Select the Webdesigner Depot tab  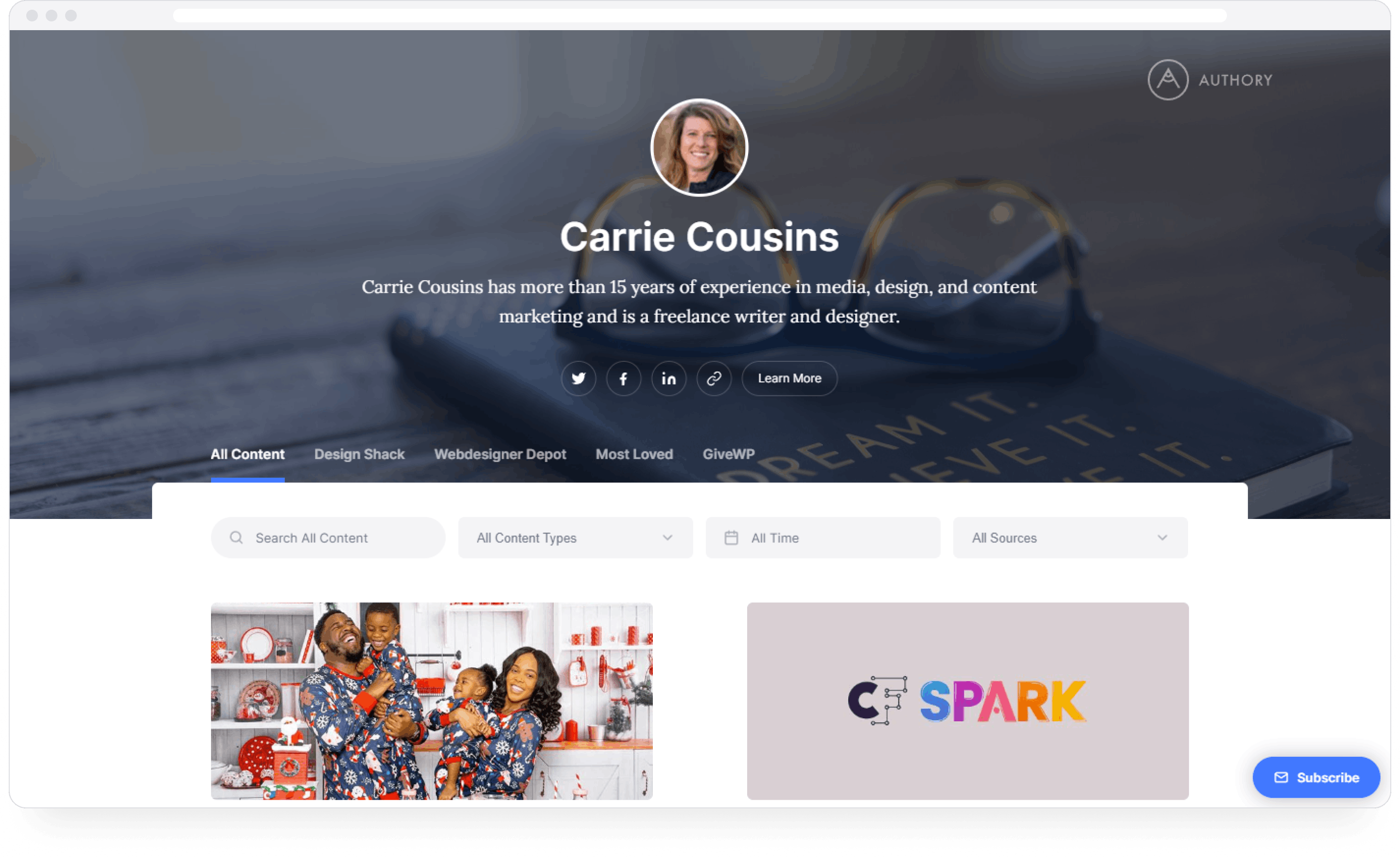[x=500, y=454]
